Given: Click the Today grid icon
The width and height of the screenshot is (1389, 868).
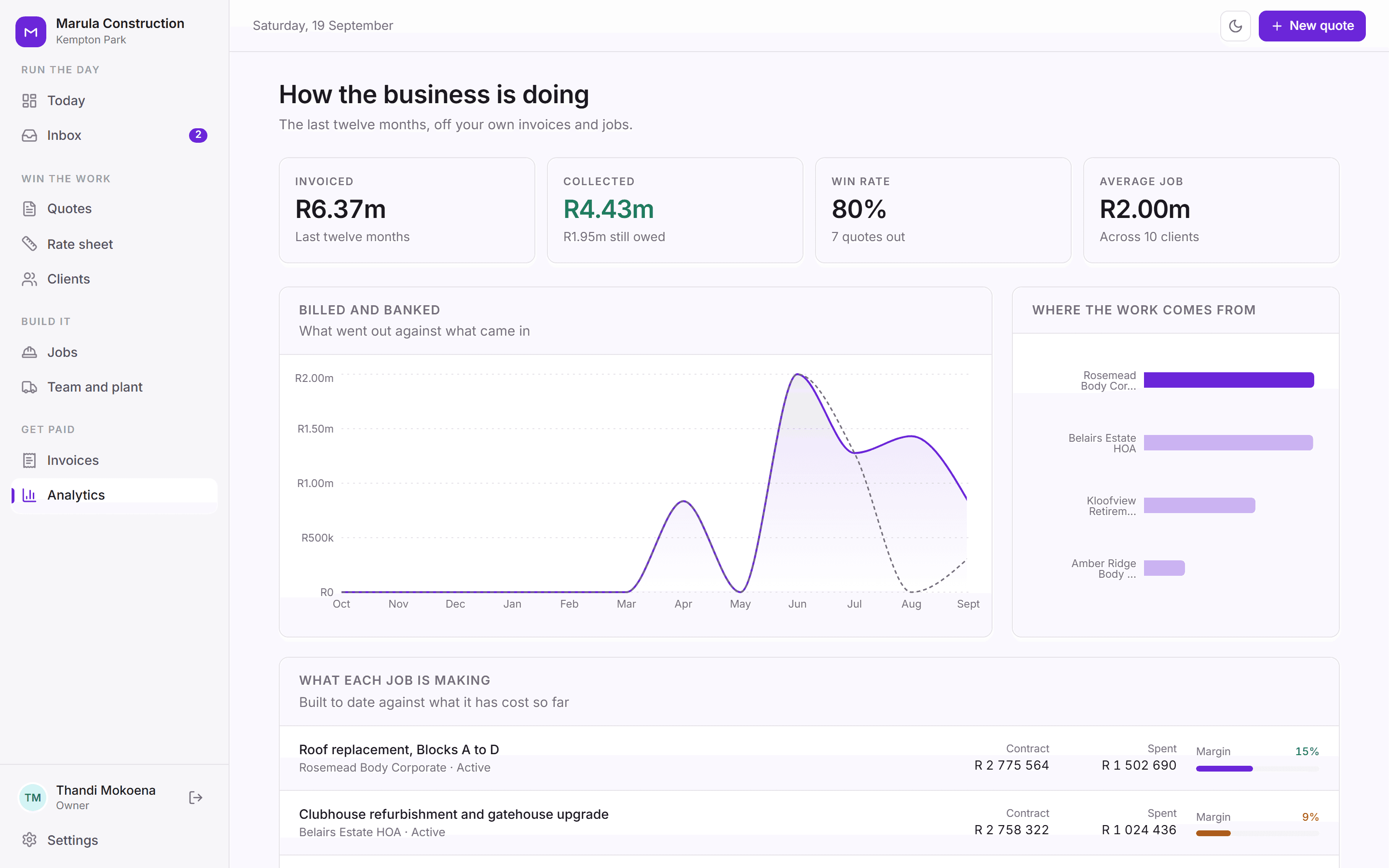Looking at the screenshot, I should click(x=29, y=100).
